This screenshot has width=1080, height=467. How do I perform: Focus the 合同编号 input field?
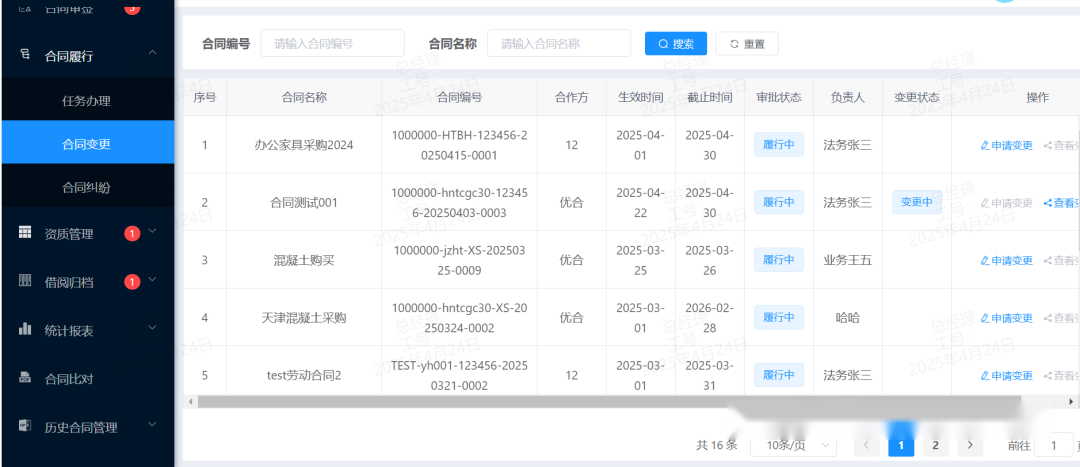tap(332, 44)
